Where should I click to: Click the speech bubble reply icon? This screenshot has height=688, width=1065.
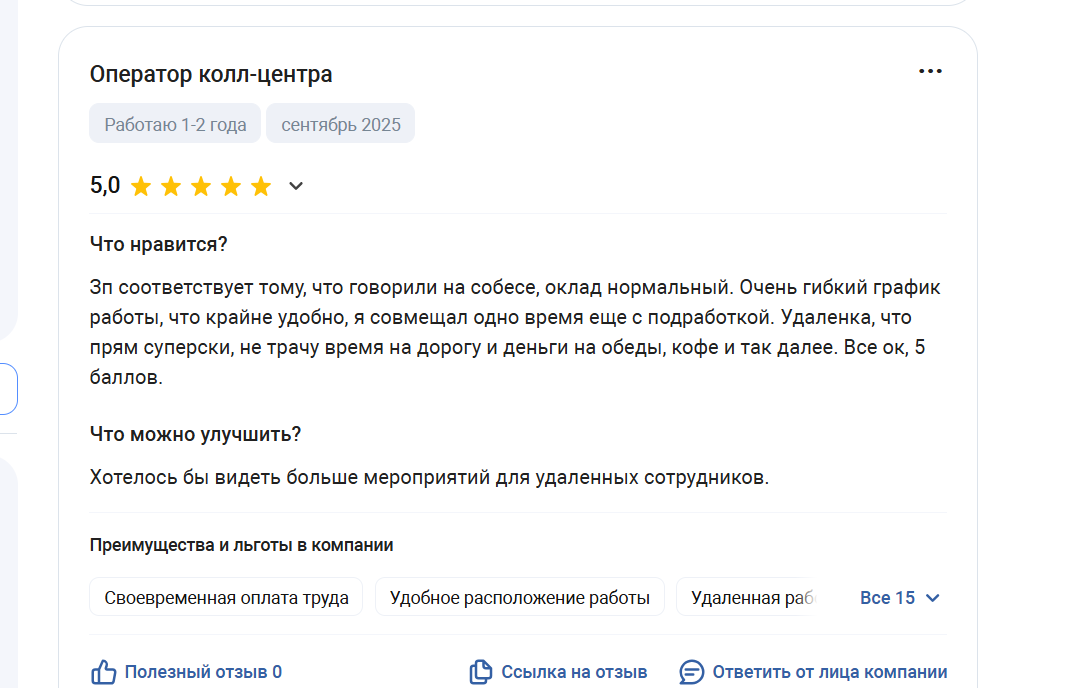[x=691, y=672]
